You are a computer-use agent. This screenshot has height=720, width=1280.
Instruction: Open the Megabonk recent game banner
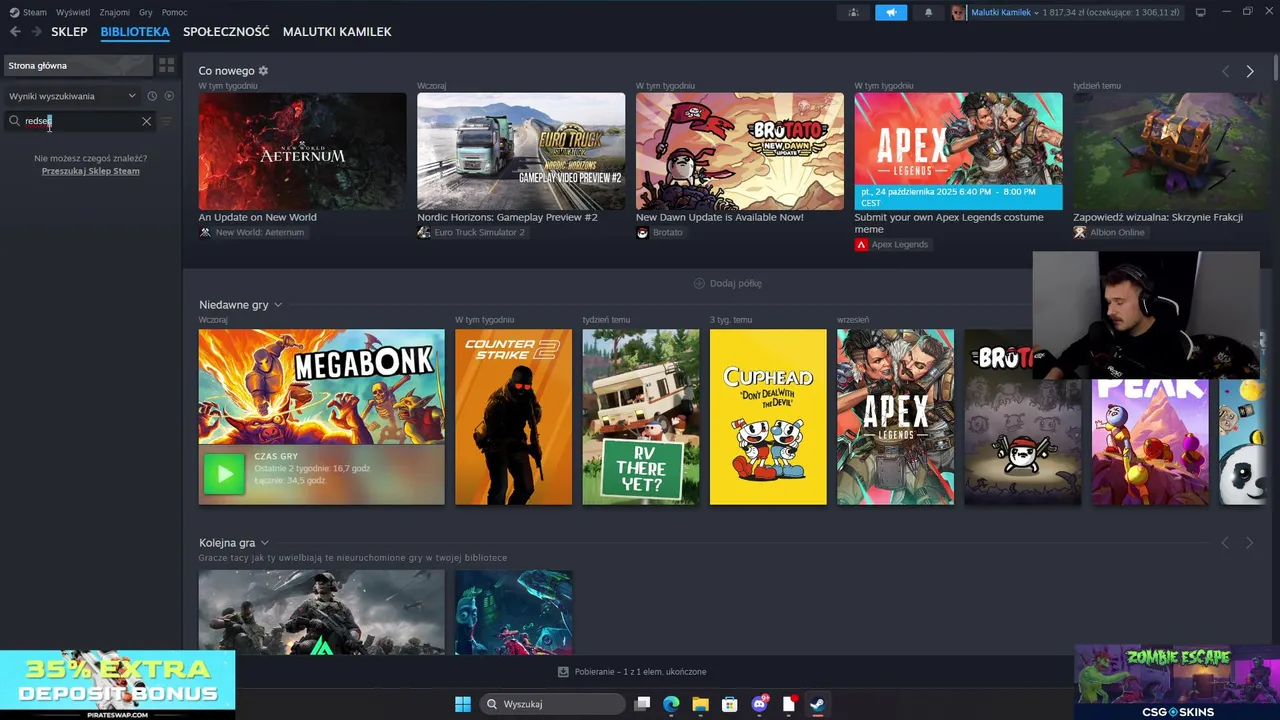click(x=321, y=387)
